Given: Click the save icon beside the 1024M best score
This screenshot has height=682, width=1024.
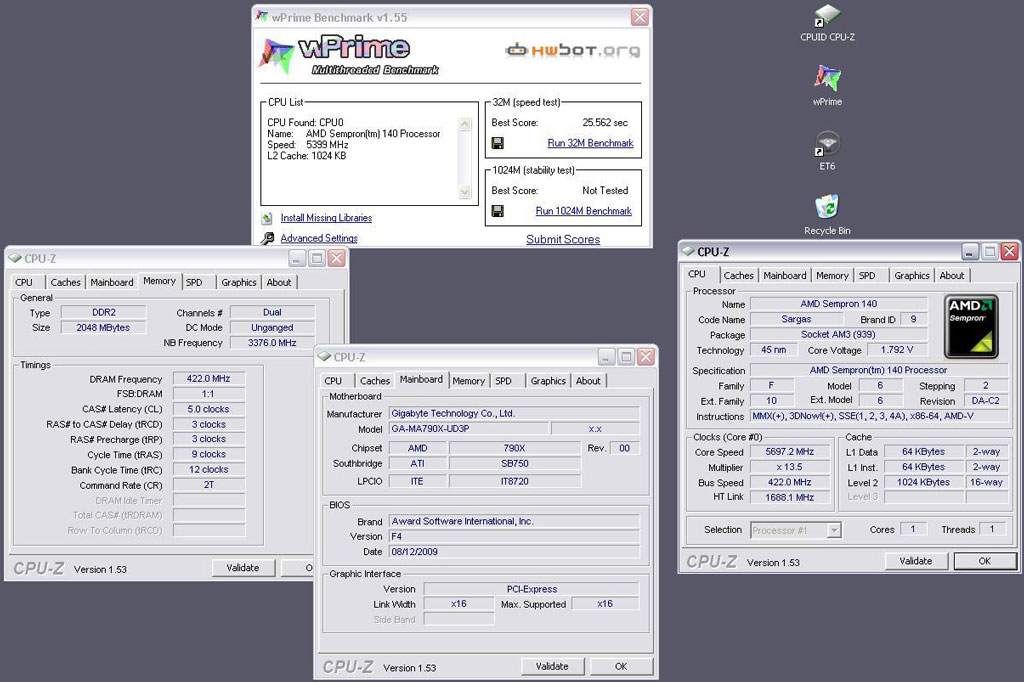Looking at the screenshot, I should pyautogui.click(x=498, y=211).
